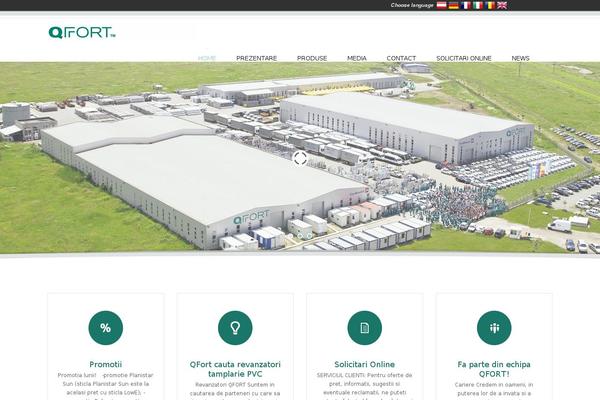The width and height of the screenshot is (600, 400).
Task: Open the PREZENTARE menu item
Action: click(x=256, y=58)
